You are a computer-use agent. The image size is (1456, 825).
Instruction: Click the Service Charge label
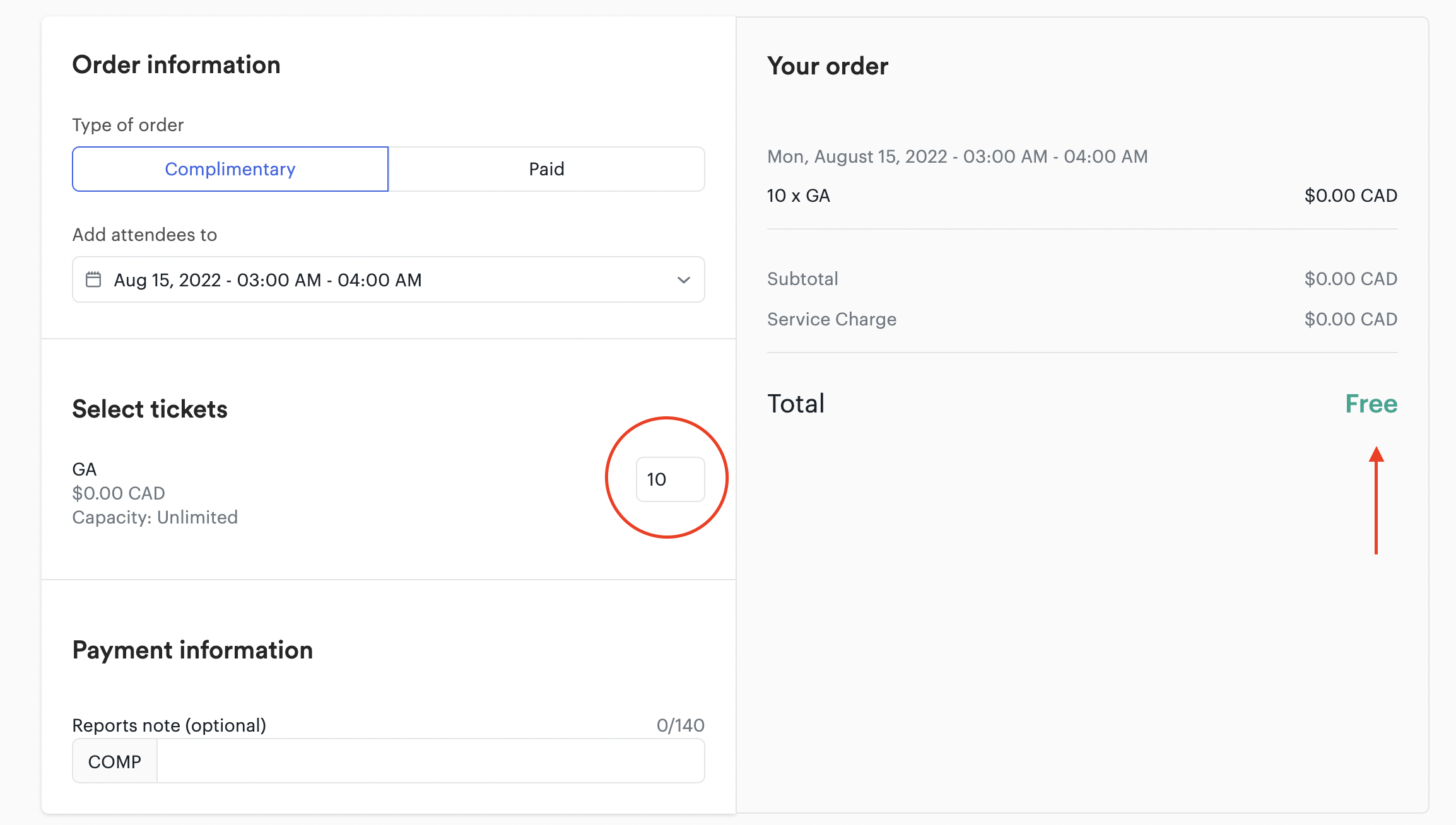(832, 319)
